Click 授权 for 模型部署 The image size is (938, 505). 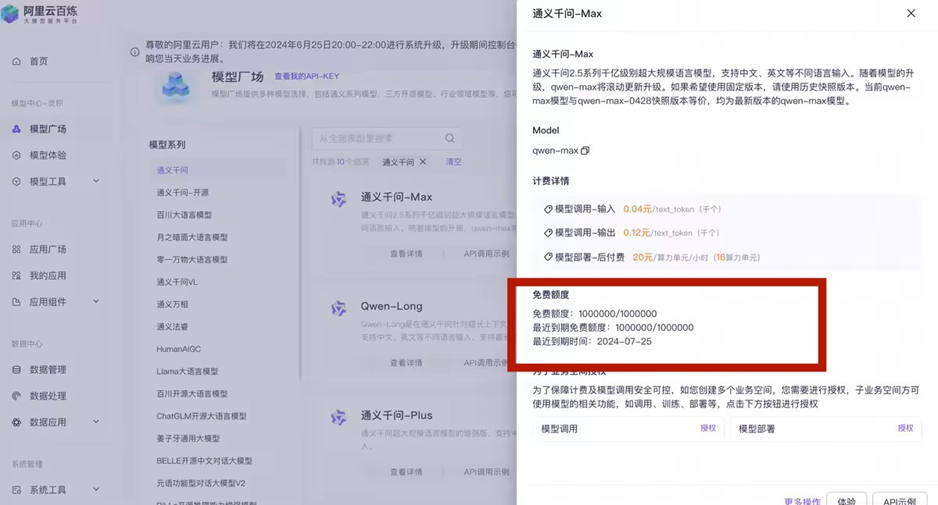pyautogui.click(x=906, y=428)
